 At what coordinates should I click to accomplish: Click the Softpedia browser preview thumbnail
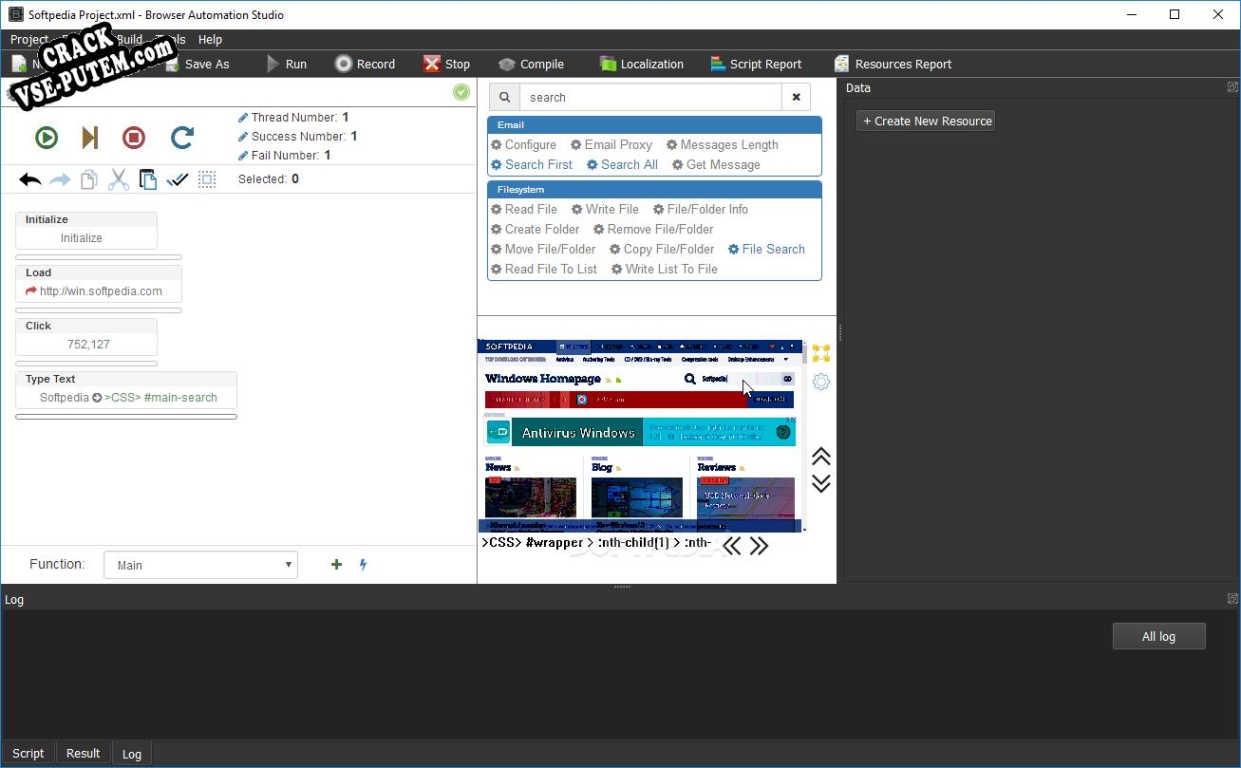(x=641, y=436)
